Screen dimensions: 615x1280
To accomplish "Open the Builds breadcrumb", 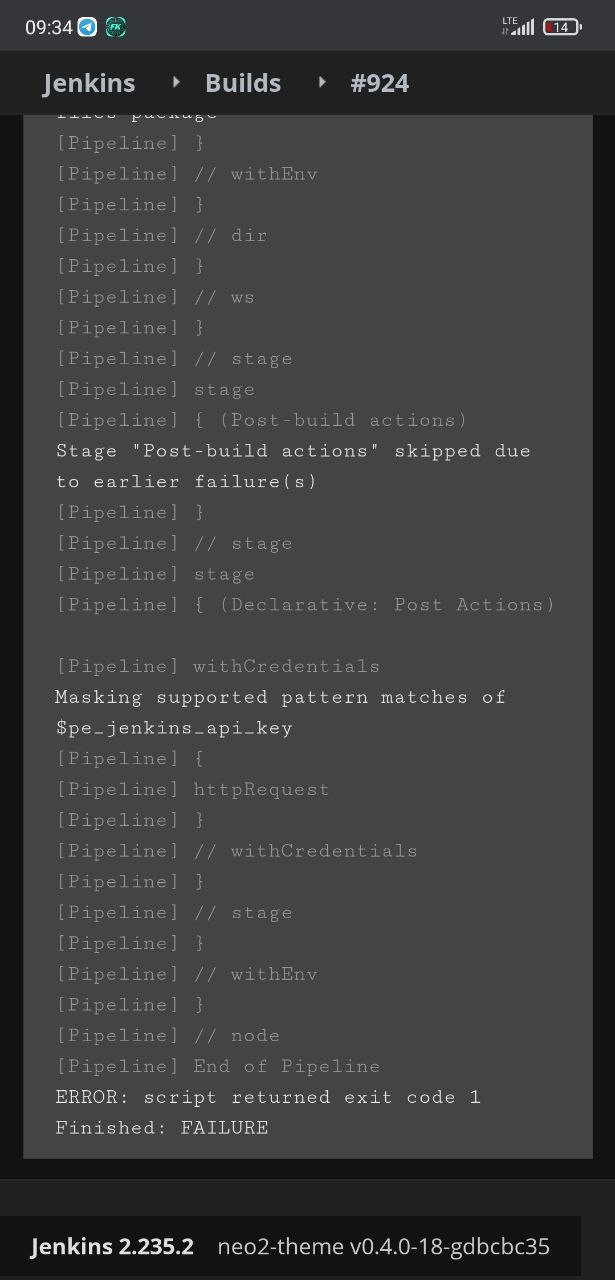I will (x=243, y=83).
